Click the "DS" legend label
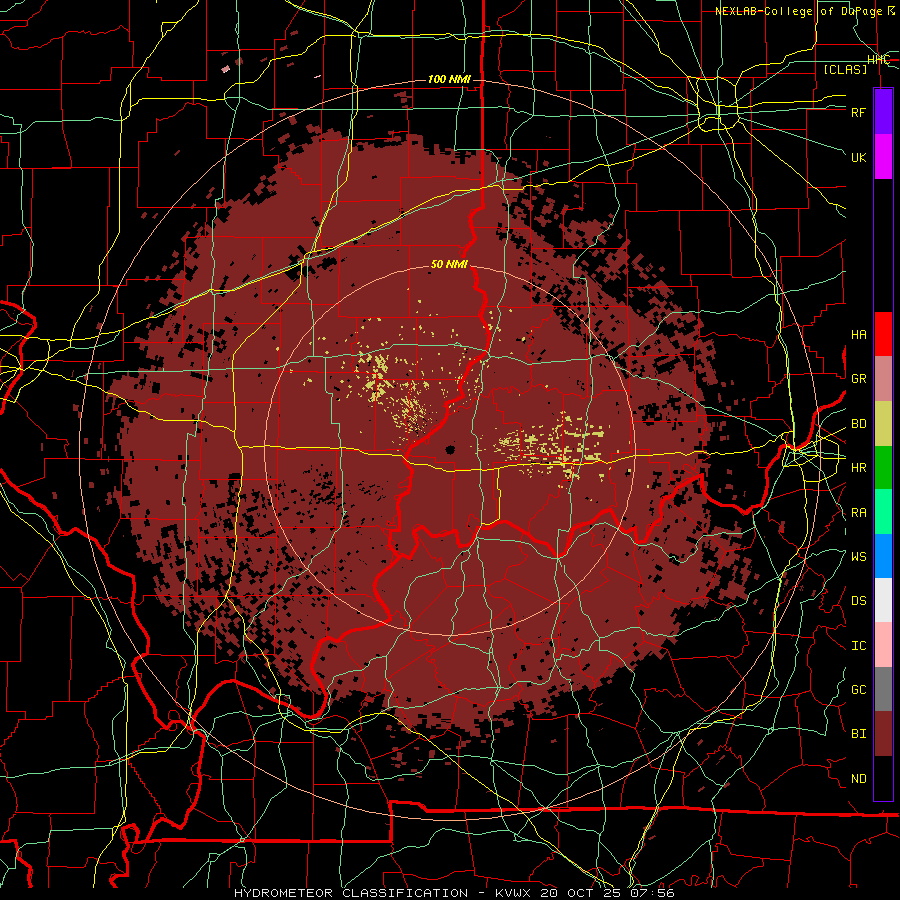 (859, 601)
